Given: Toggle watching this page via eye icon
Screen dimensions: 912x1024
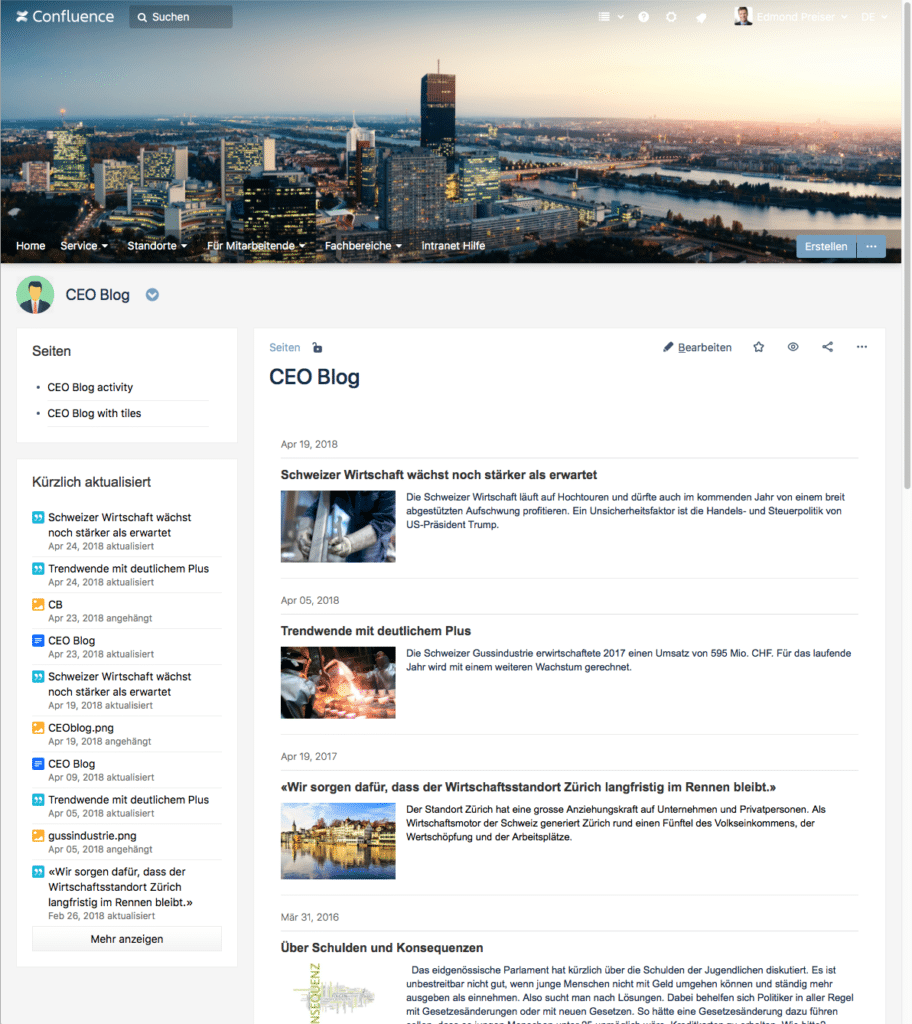Looking at the screenshot, I should point(793,347).
